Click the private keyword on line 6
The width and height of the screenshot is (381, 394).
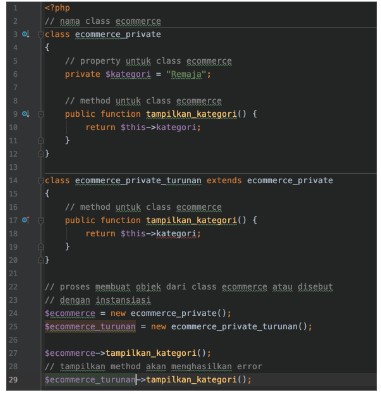coord(82,74)
